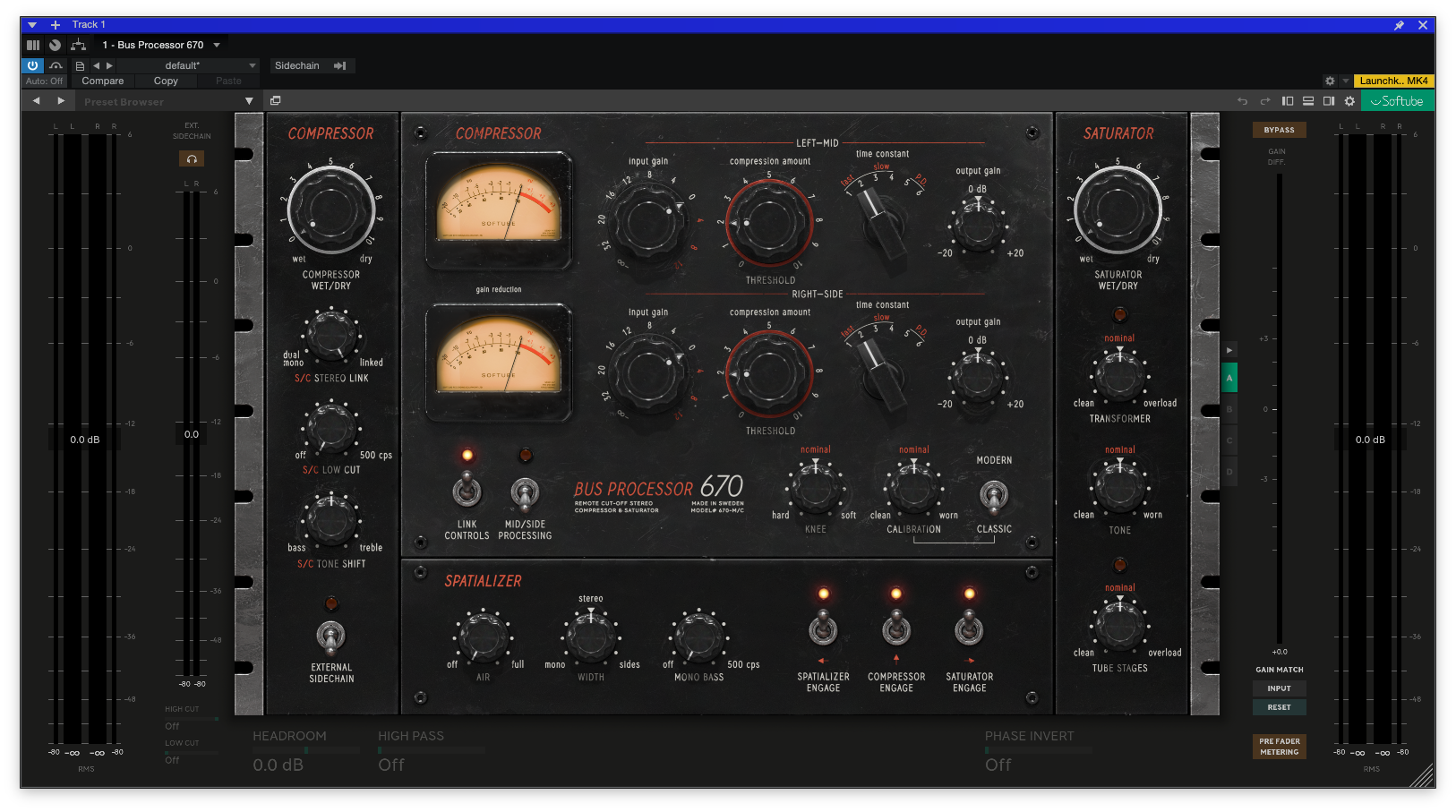Pin the plugin window
Image resolution: width=1456 pixels, height=812 pixels.
[x=1399, y=25]
